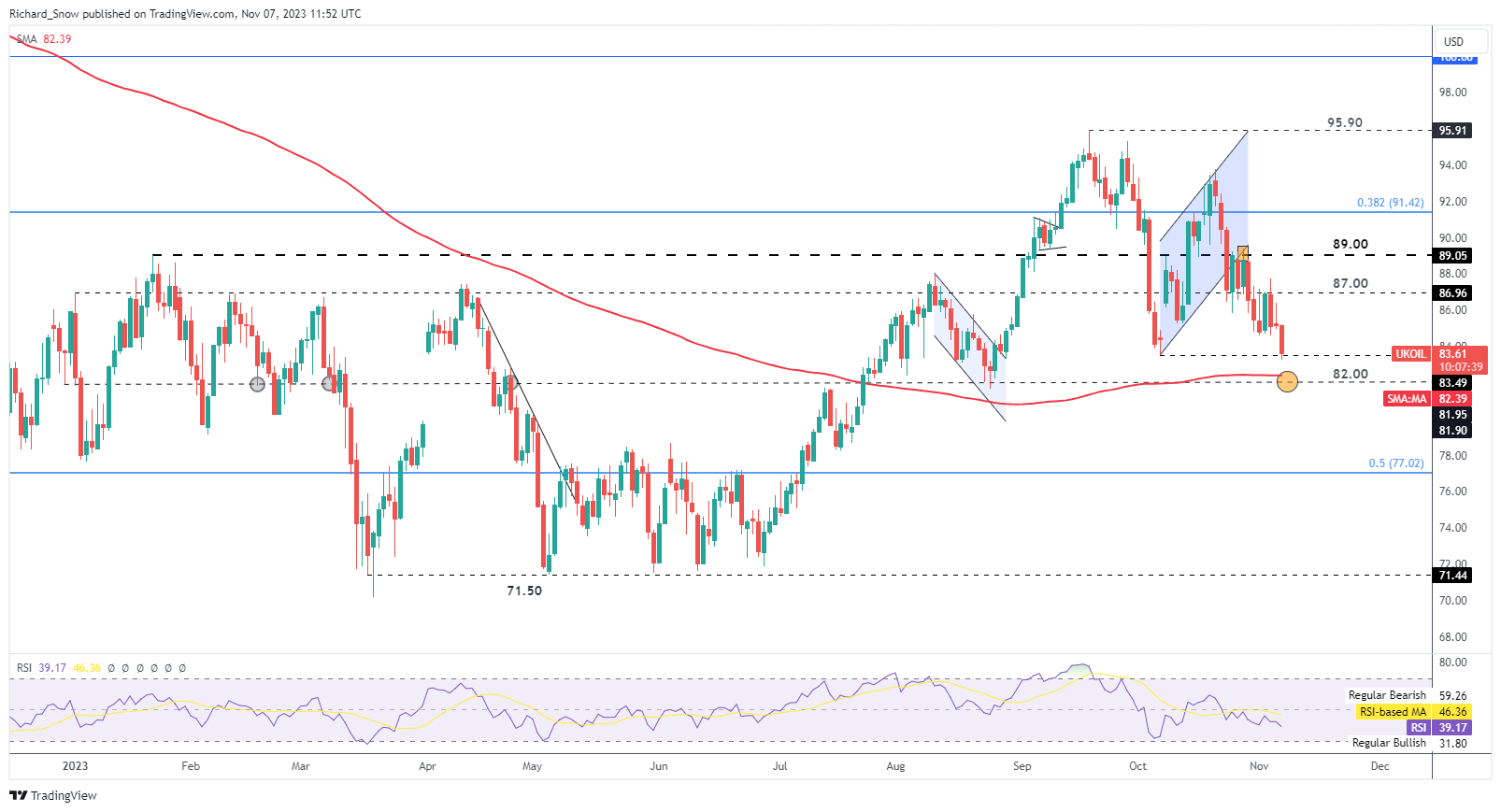Select the gray circle marker in late April
This screenshot has height=812, width=1501.
pyautogui.click(x=509, y=382)
